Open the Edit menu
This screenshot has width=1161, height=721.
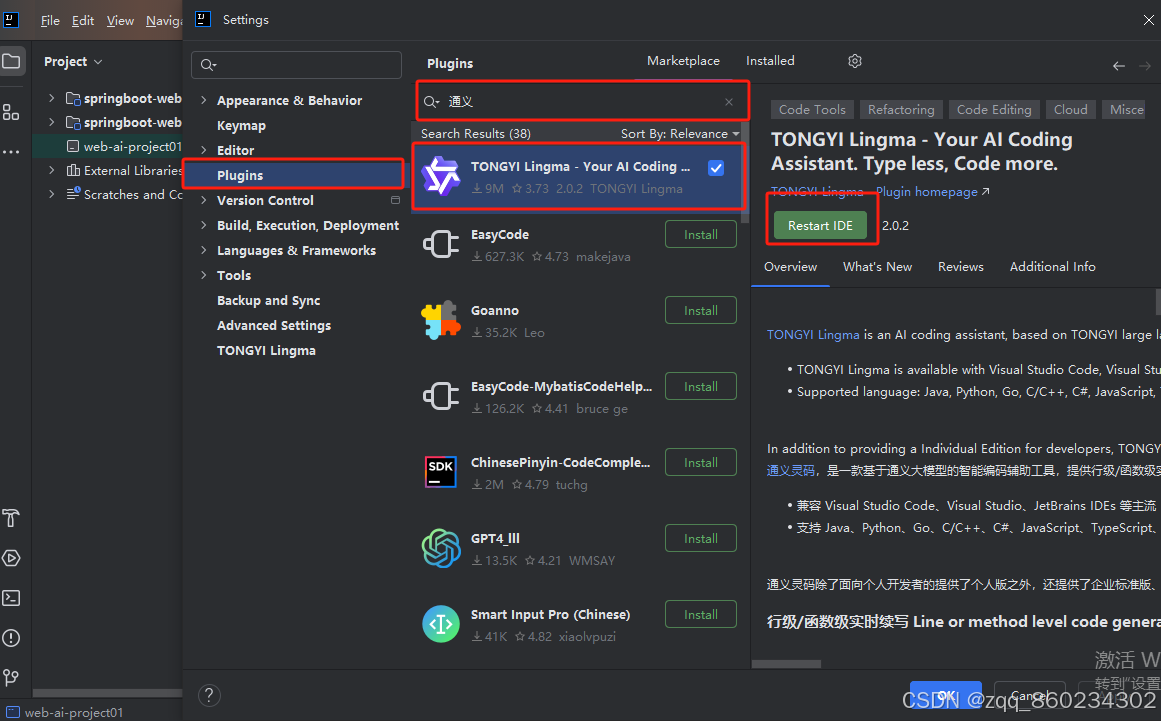83,21
